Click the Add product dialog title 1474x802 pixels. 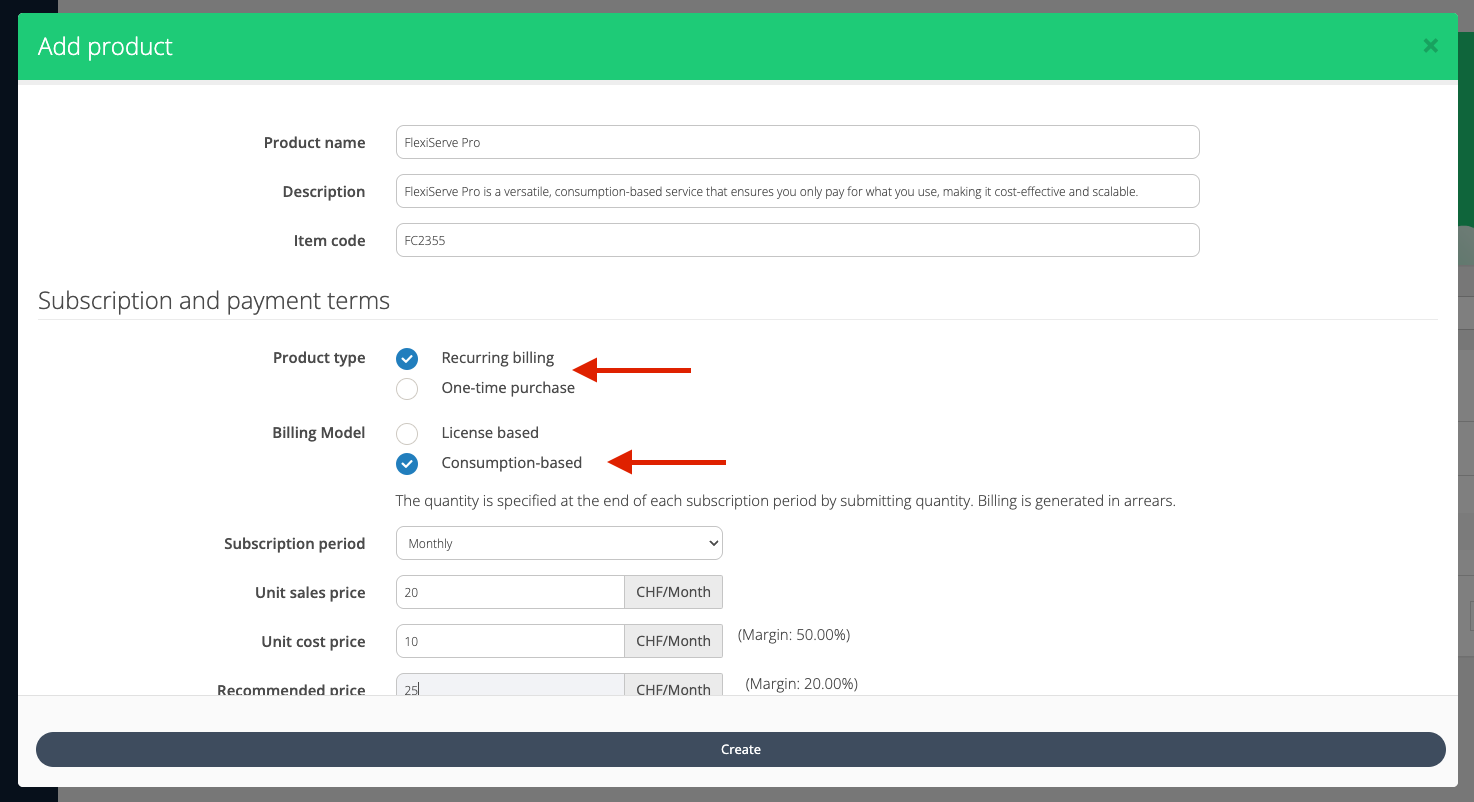point(105,47)
